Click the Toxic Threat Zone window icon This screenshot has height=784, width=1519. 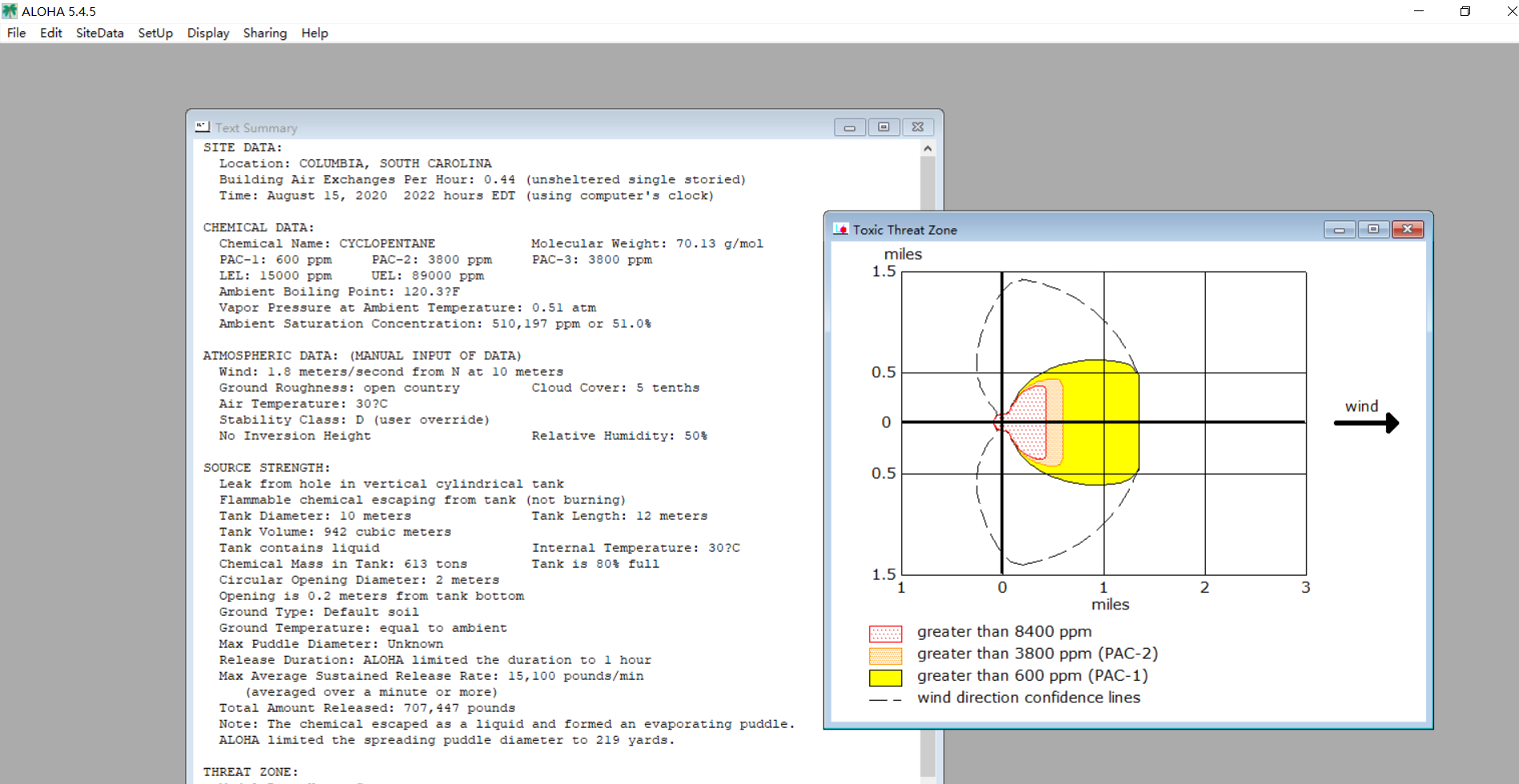[840, 229]
